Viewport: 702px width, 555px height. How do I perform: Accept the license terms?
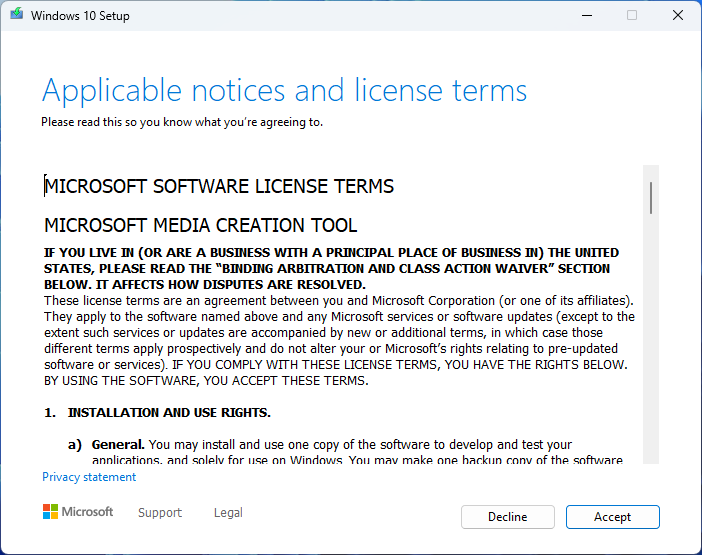(612, 517)
